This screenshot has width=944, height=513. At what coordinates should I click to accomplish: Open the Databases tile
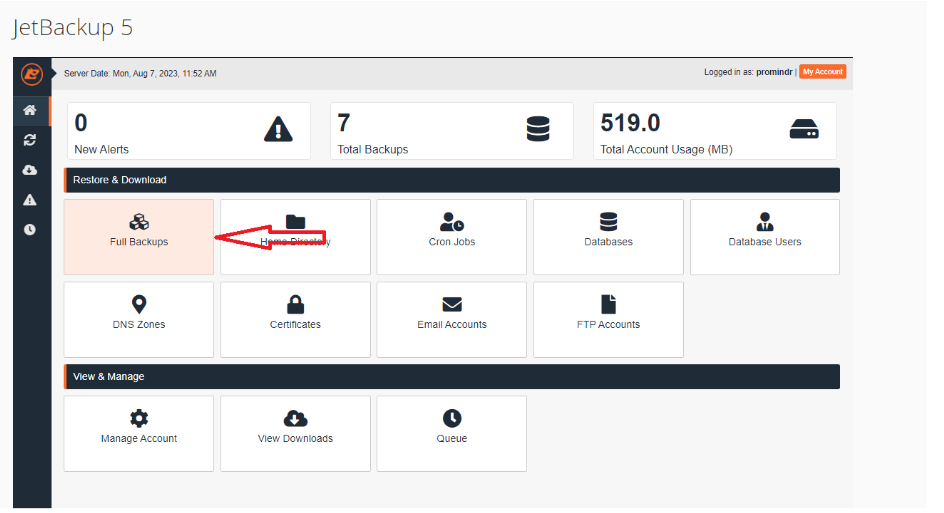coord(608,237)
